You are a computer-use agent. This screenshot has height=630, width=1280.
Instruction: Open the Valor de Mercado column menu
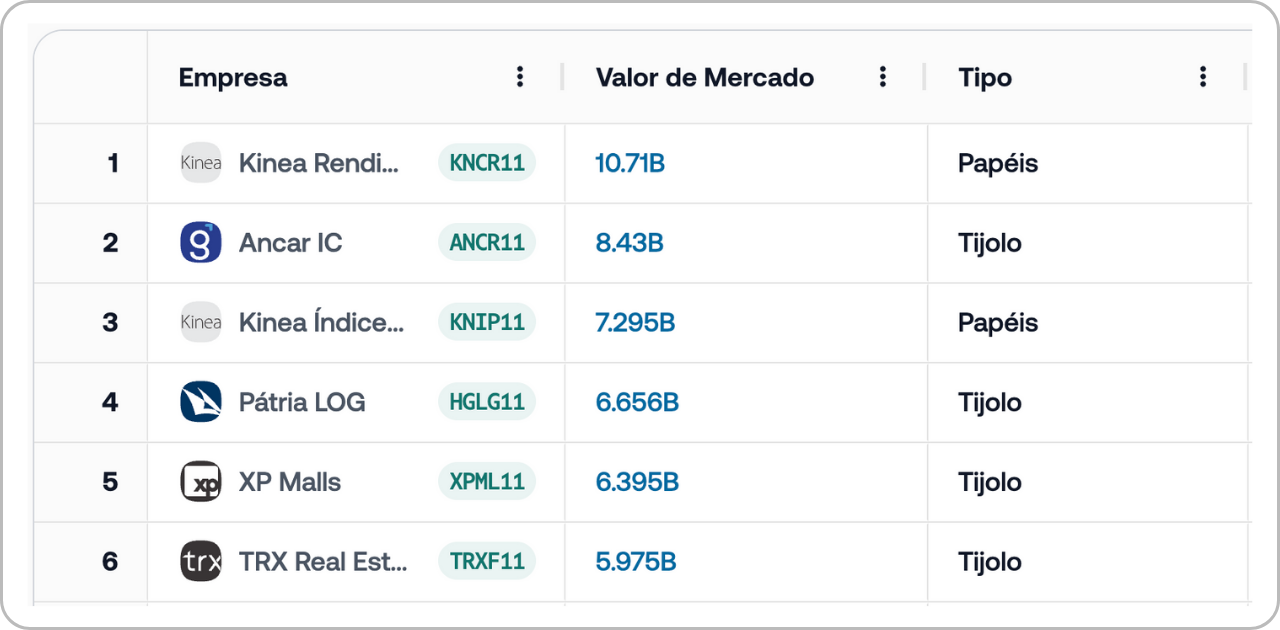(x=883, y=75)
